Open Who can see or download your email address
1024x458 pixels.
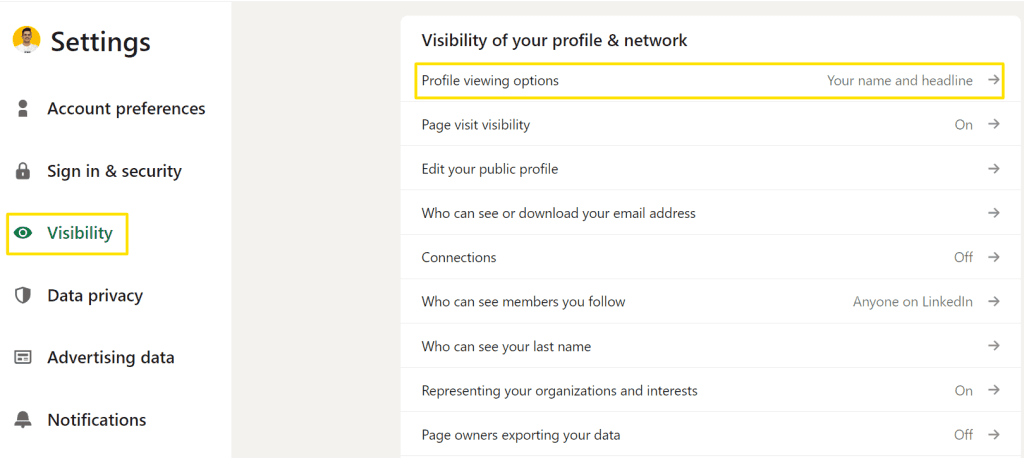712,213
